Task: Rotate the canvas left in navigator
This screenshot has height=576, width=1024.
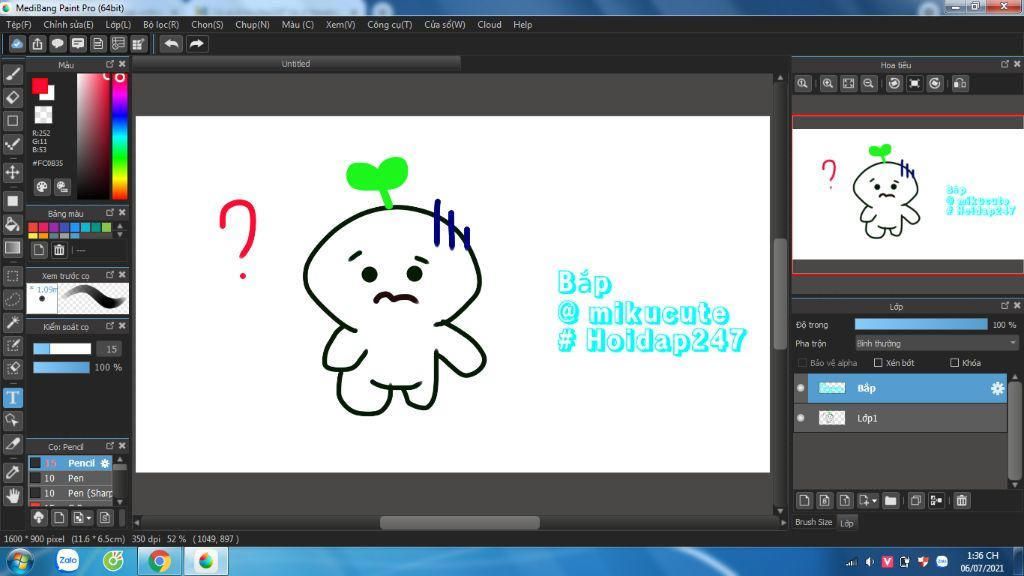Action: click(894, 84)
